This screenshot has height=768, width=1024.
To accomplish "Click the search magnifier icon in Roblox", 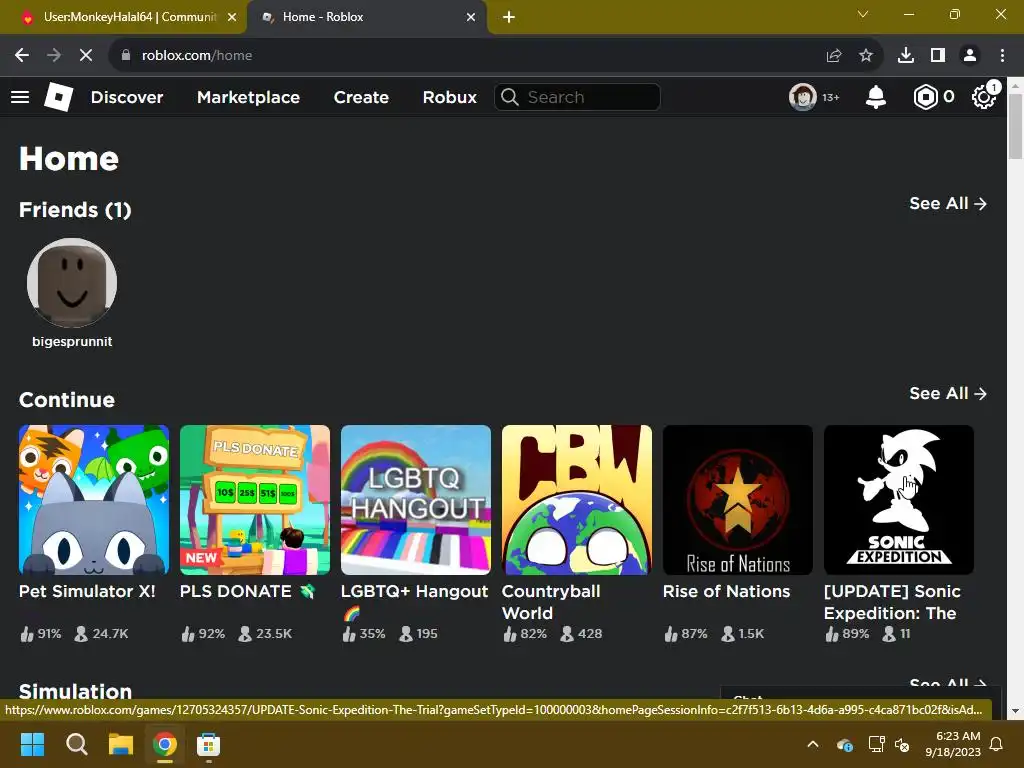I will point(510,97).
